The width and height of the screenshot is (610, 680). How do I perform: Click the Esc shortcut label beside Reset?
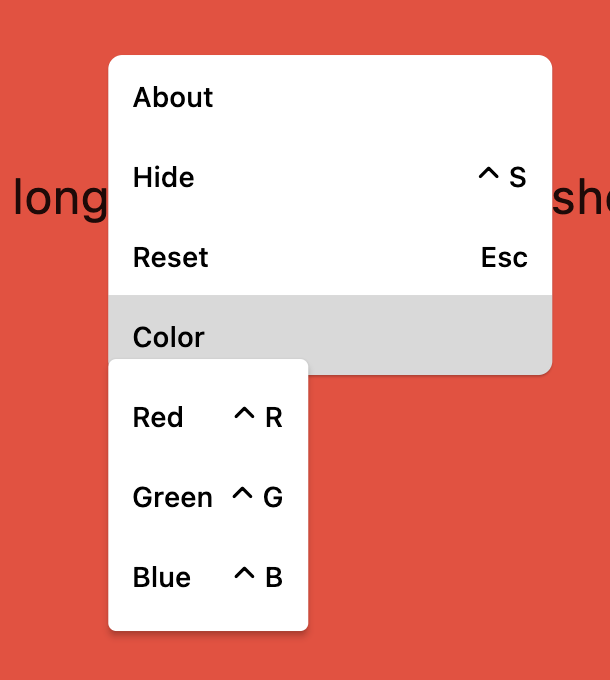click(x=504, y=257)
